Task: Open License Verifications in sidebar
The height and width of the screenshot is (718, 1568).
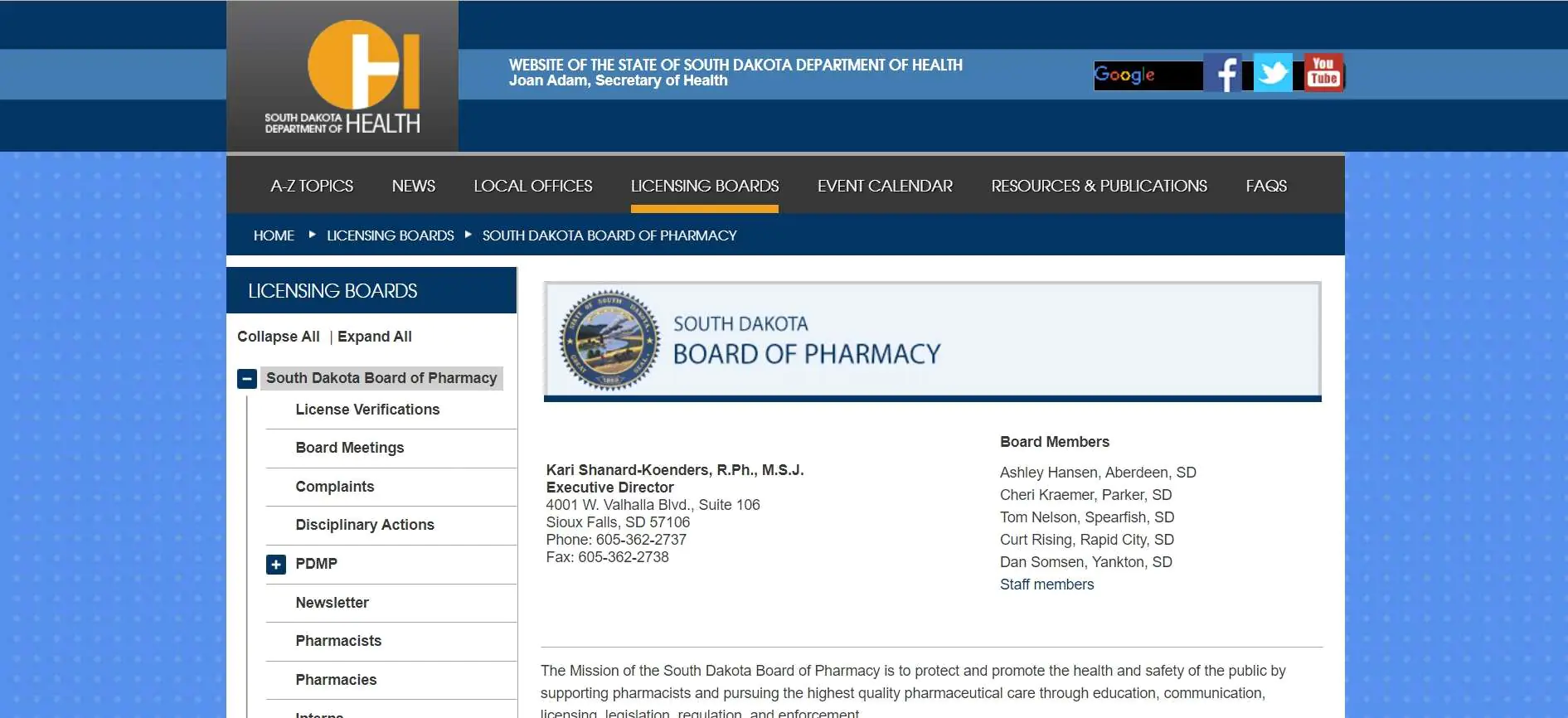Action: tap(367, 410)
